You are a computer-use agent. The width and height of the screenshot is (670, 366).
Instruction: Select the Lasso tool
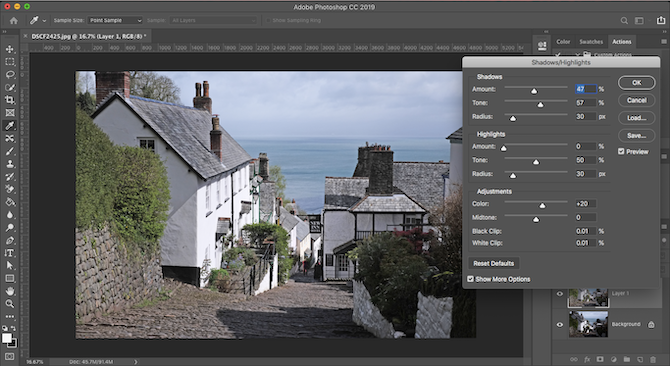coord(9,75)
